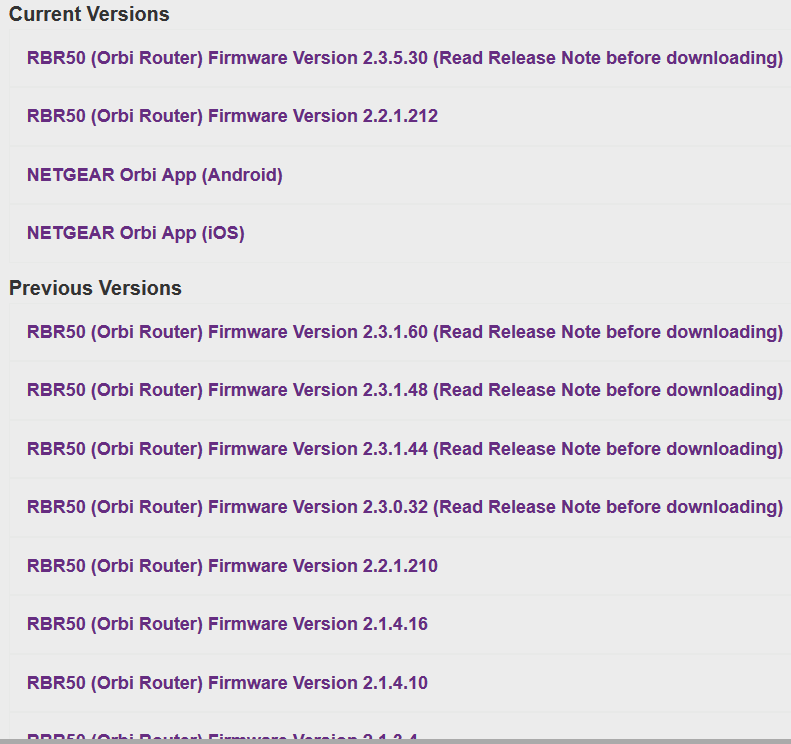
Task: Open NETGEAR Orbi App (iOS) link
Action: (136, 233)
